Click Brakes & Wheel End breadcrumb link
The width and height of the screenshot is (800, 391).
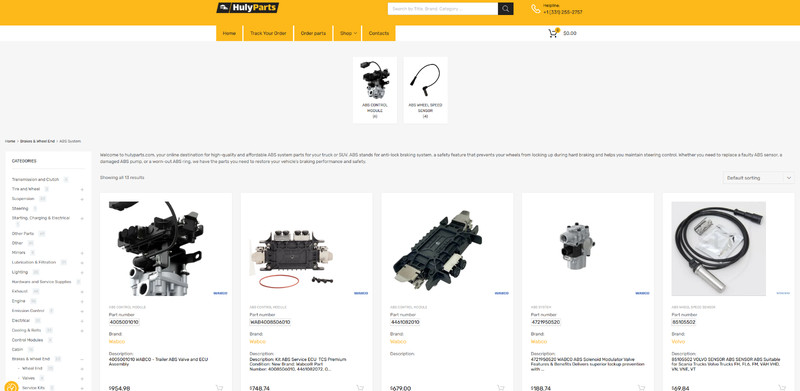point(37,141)
